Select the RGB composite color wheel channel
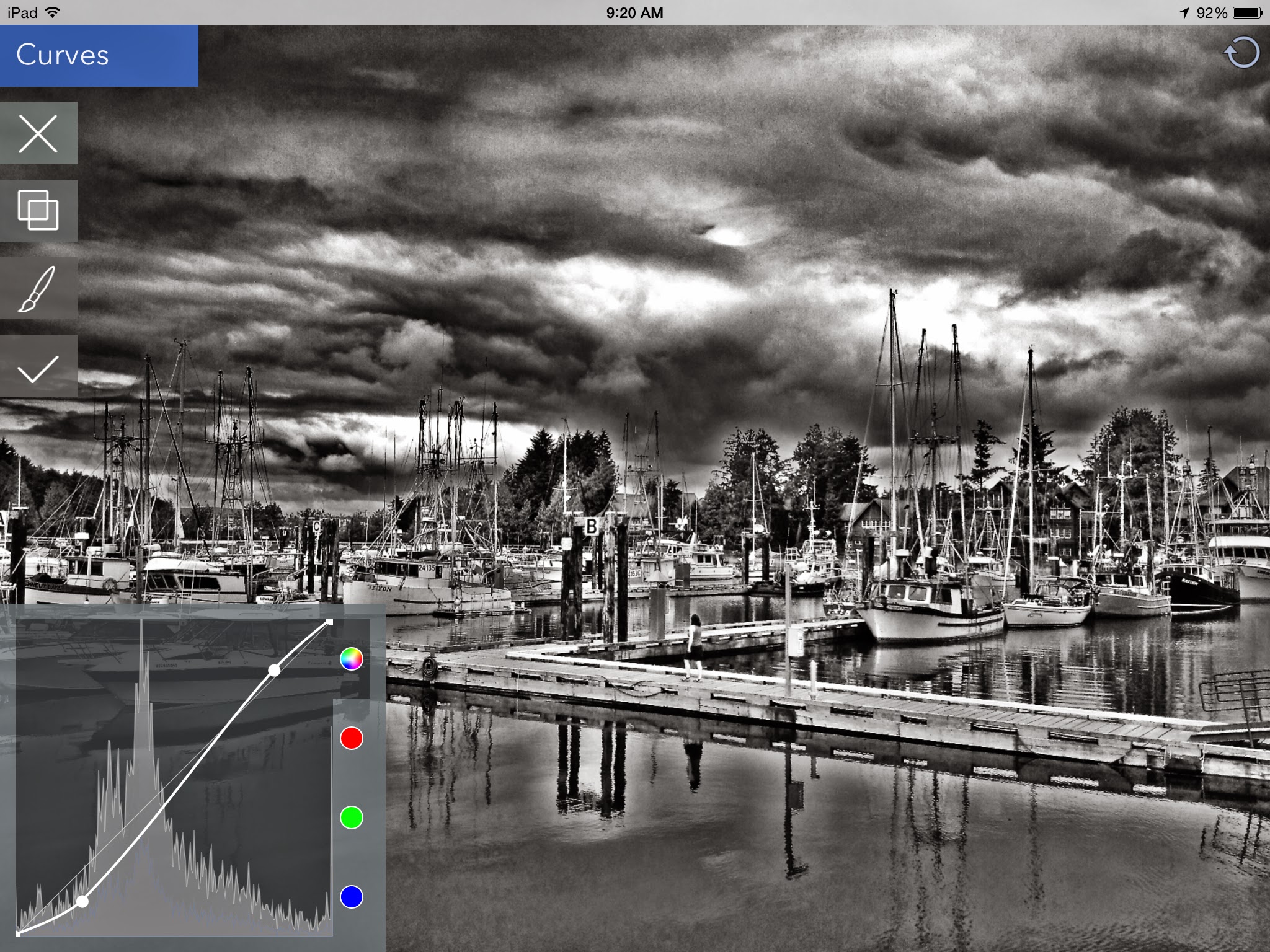Image resolution: width=1270 pixels, height=952 pixels. 351,659
